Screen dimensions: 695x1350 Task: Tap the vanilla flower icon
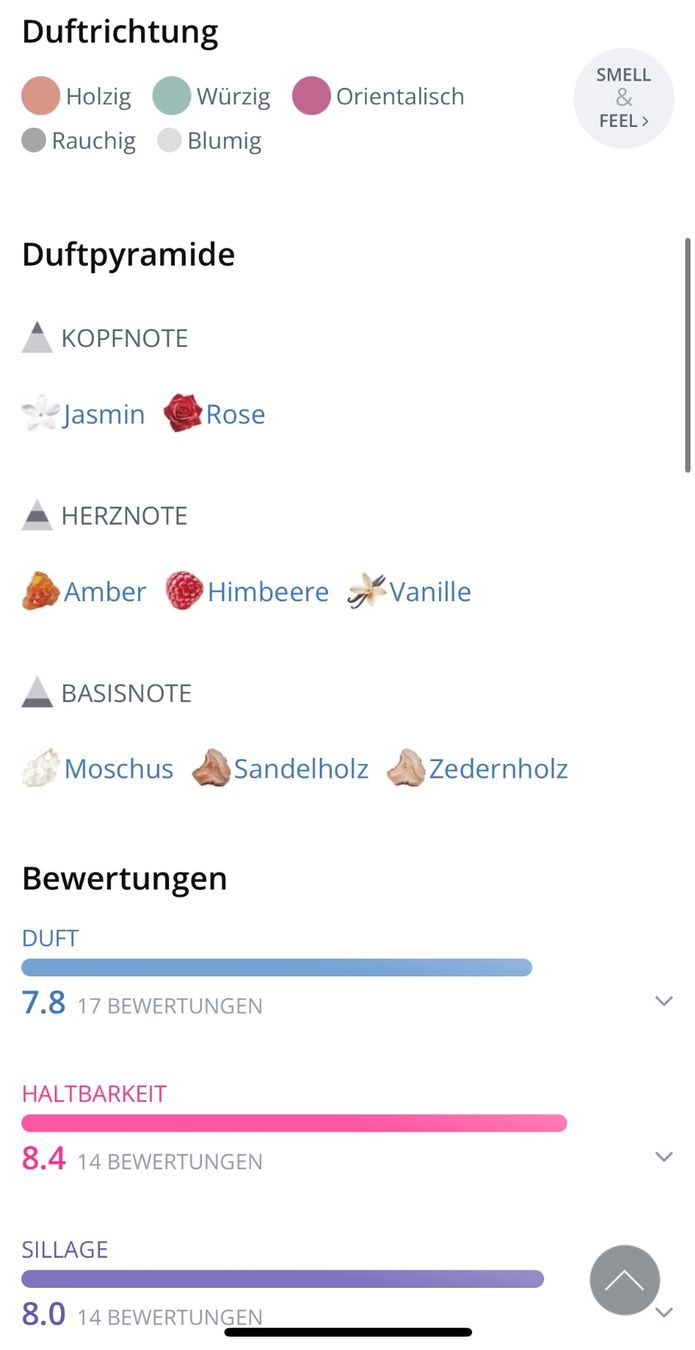[367, 591]
